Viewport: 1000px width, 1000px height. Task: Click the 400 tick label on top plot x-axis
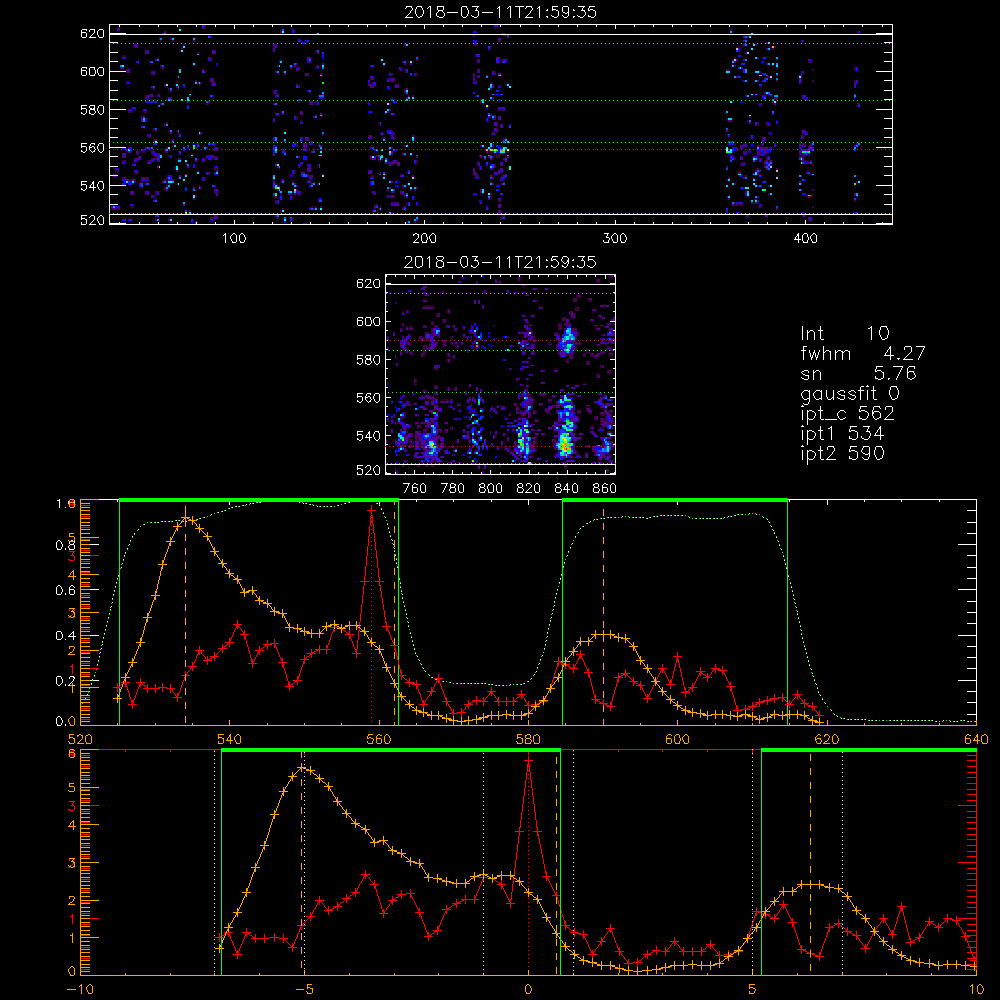pyautogui.click(x=805, y=239)
